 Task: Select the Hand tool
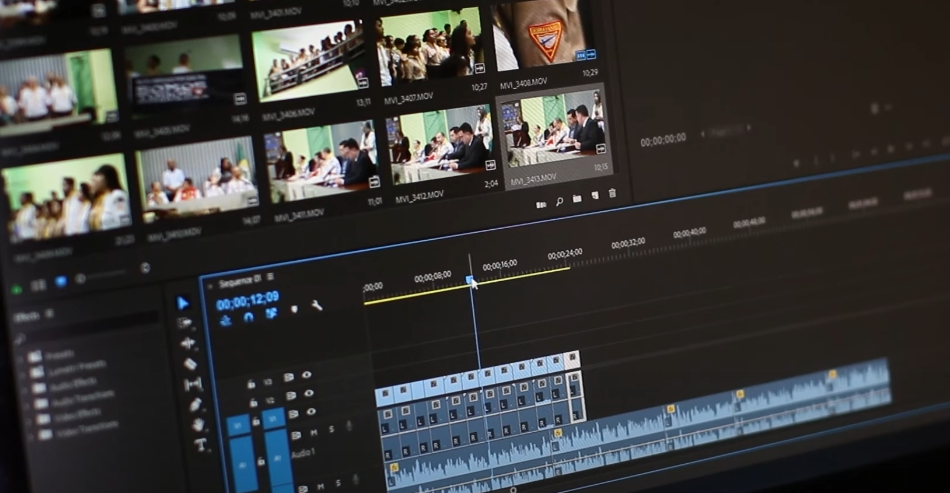[198, 425]
